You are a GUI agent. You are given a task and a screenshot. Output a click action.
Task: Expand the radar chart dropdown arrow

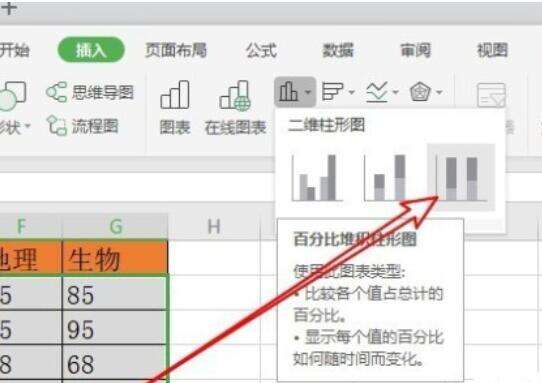click(x=439, y=92)
